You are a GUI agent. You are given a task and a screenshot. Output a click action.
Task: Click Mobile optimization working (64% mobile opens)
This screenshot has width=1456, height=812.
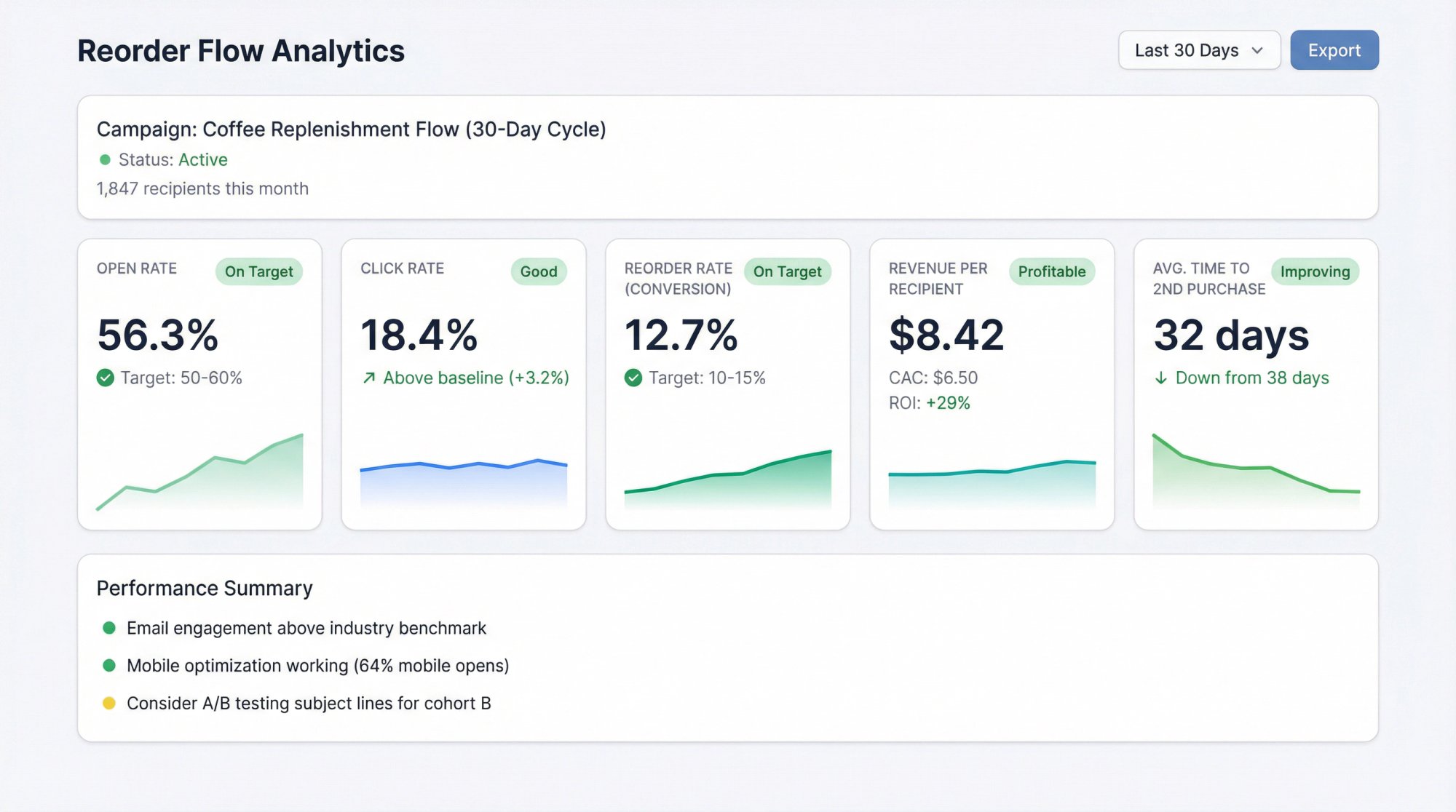318,666
